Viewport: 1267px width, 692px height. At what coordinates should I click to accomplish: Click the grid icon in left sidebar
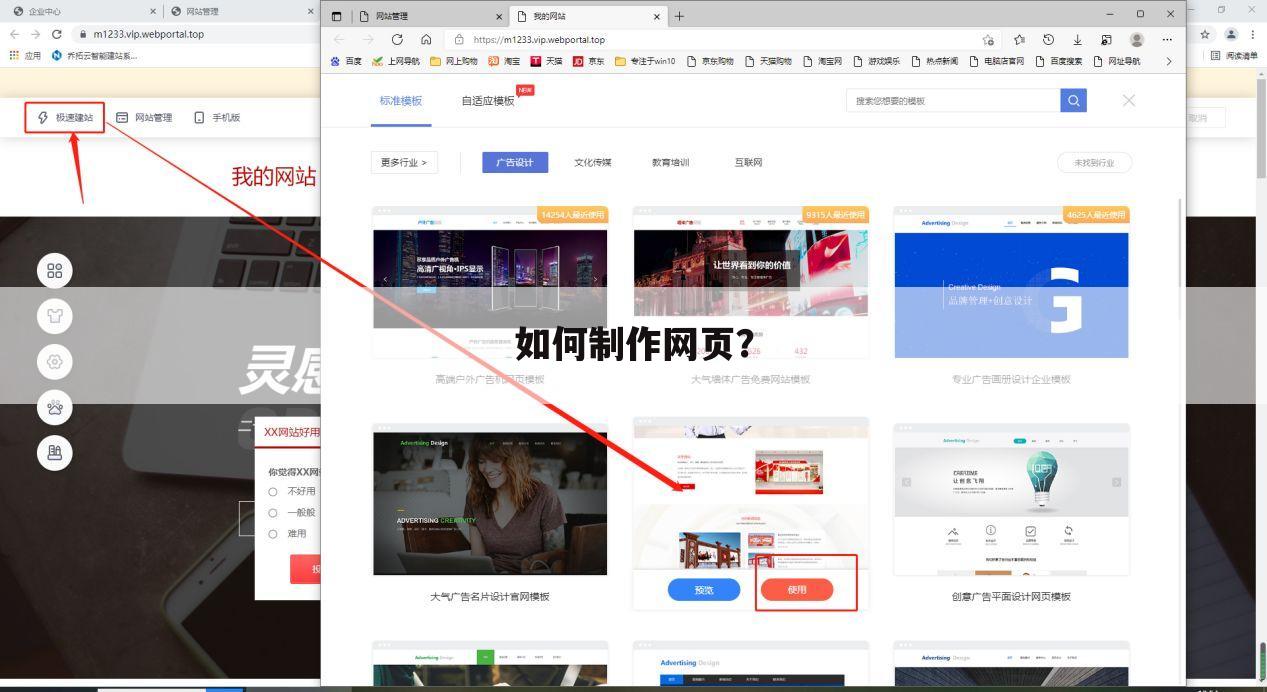pos(55,271)
